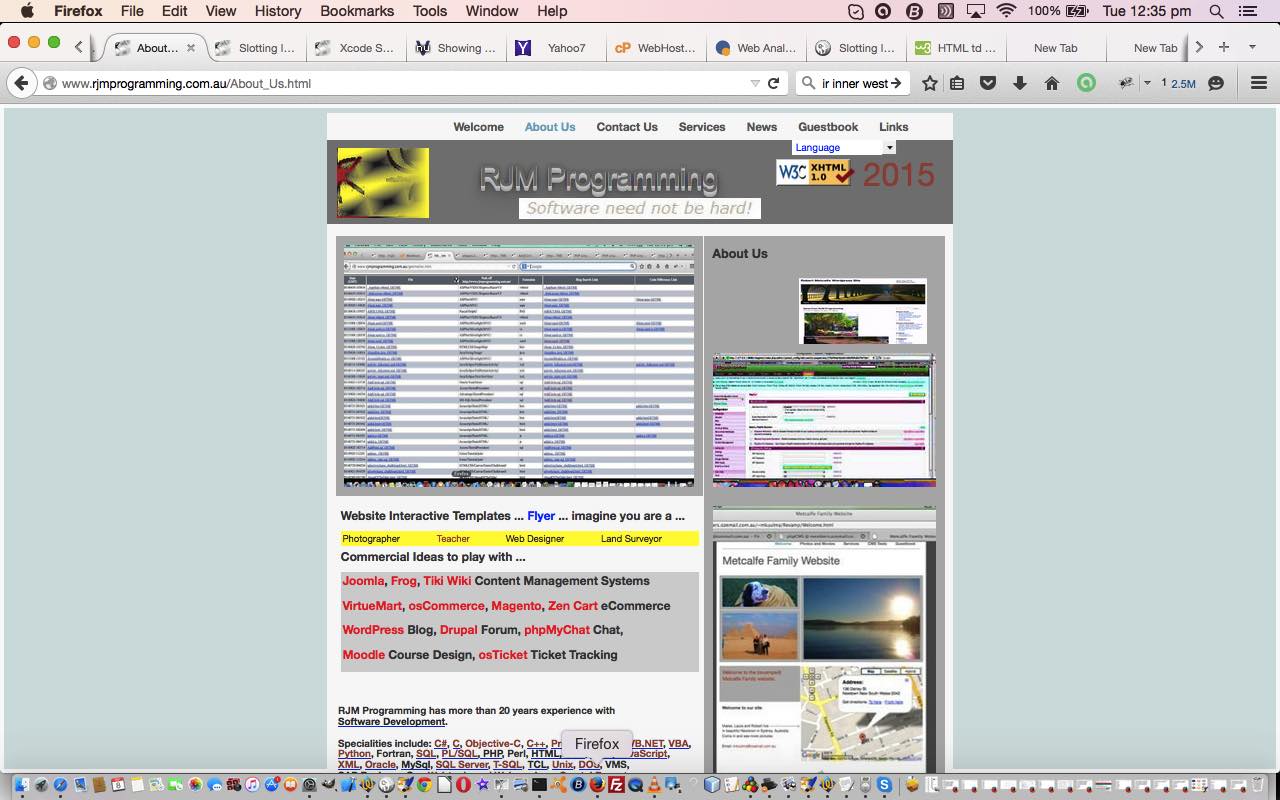Image resolution: width=1280 pixels, height=800 pixels.
Task: Open the Contact Us page link
Action: coord(627,127)
